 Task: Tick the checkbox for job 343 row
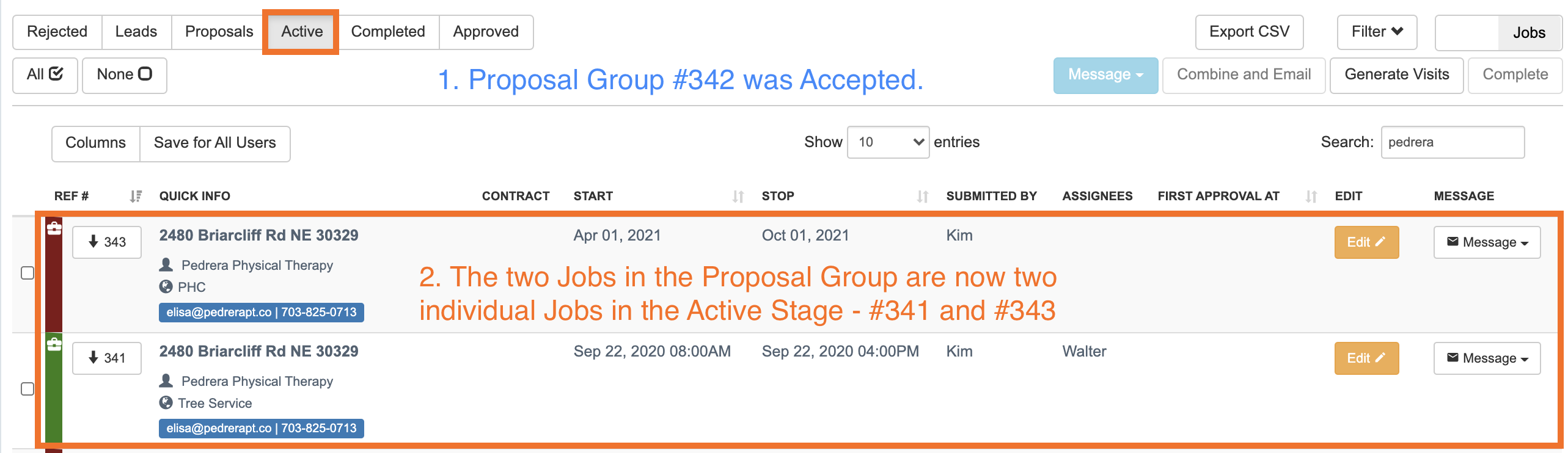pyautogui.click(x=27, y=273)
